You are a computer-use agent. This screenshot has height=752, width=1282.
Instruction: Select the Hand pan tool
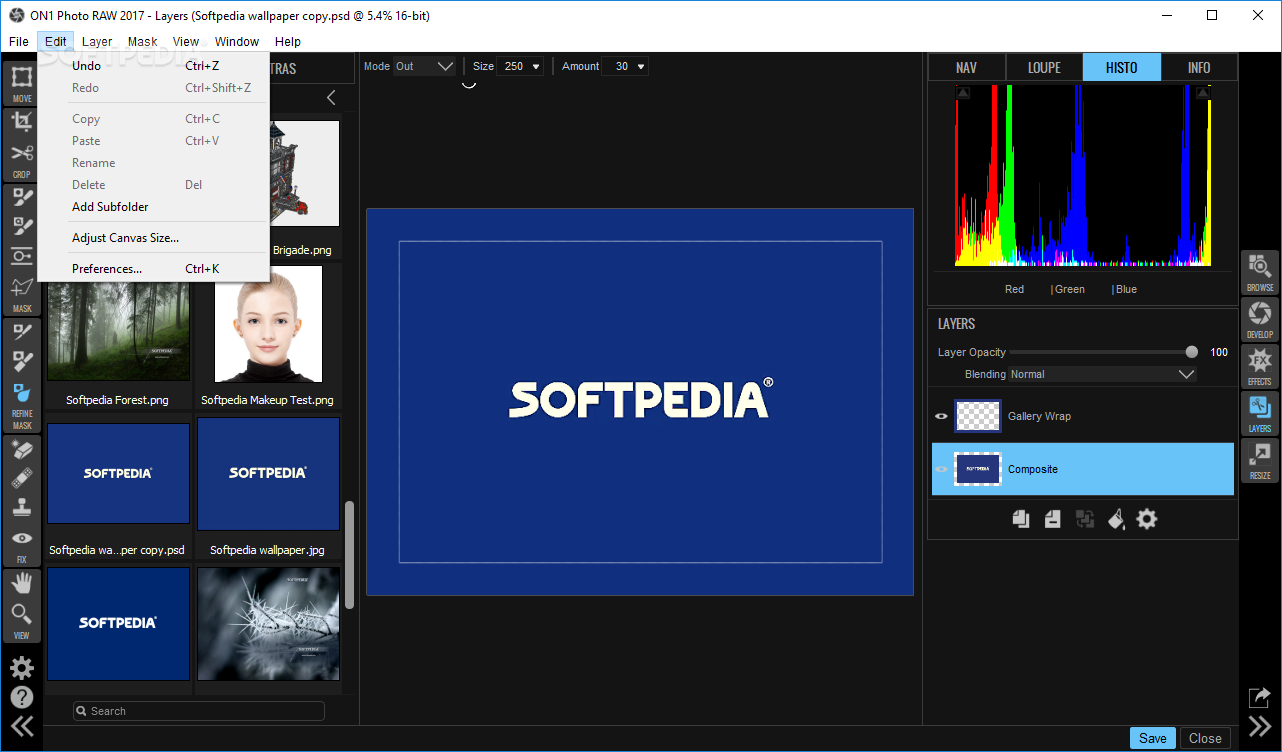point(22,582)
